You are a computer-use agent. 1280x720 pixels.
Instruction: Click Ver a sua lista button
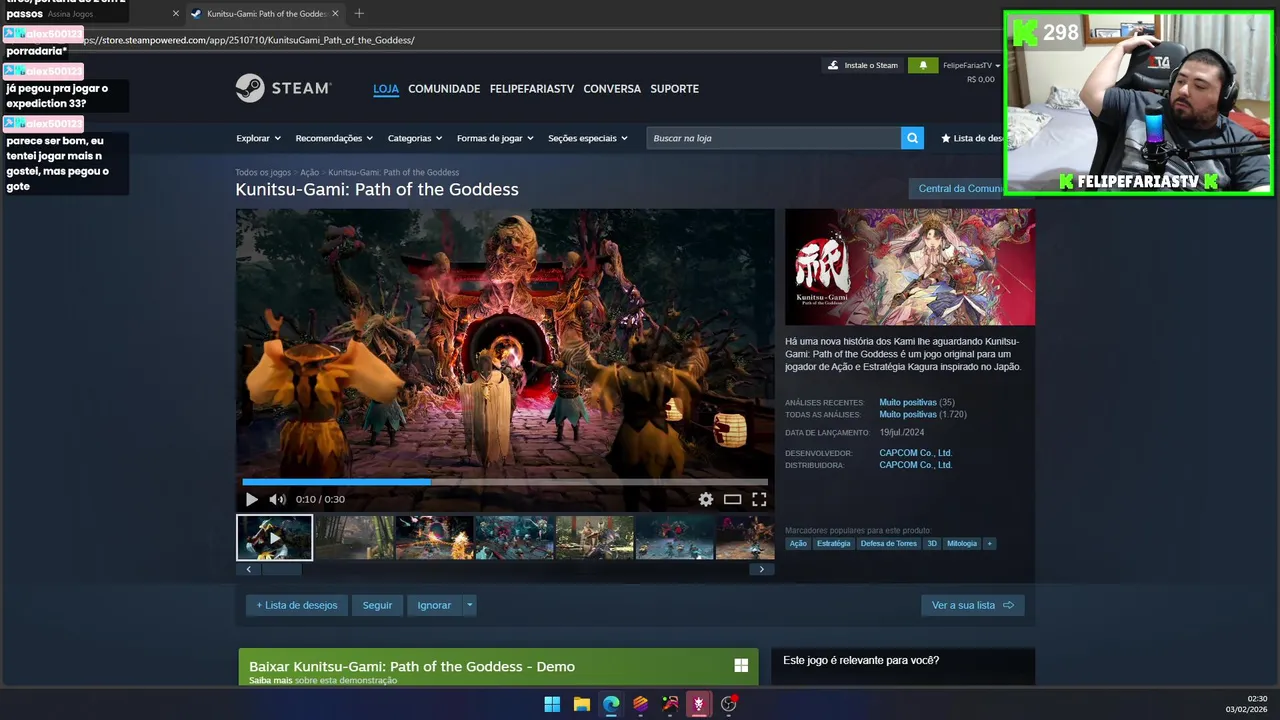pyautogui.click(x=972, y=605)
